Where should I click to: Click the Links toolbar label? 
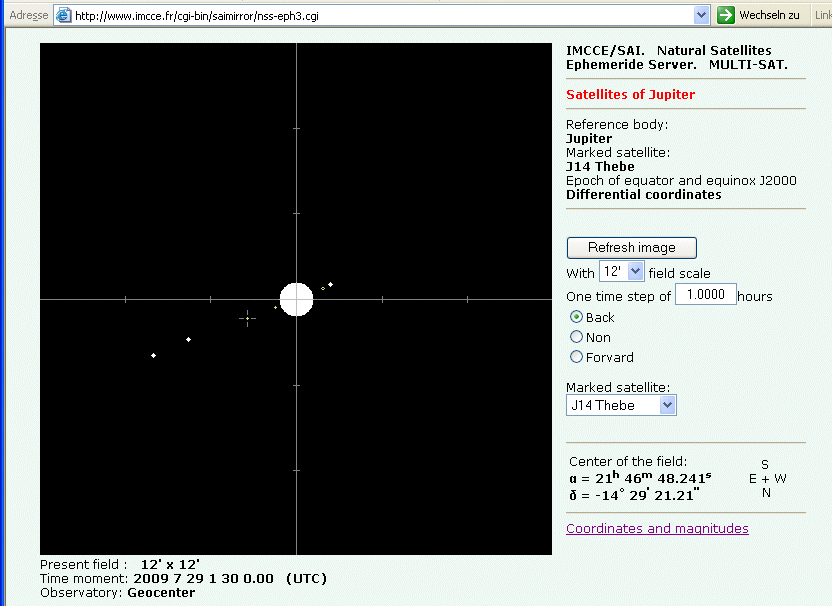822,15
